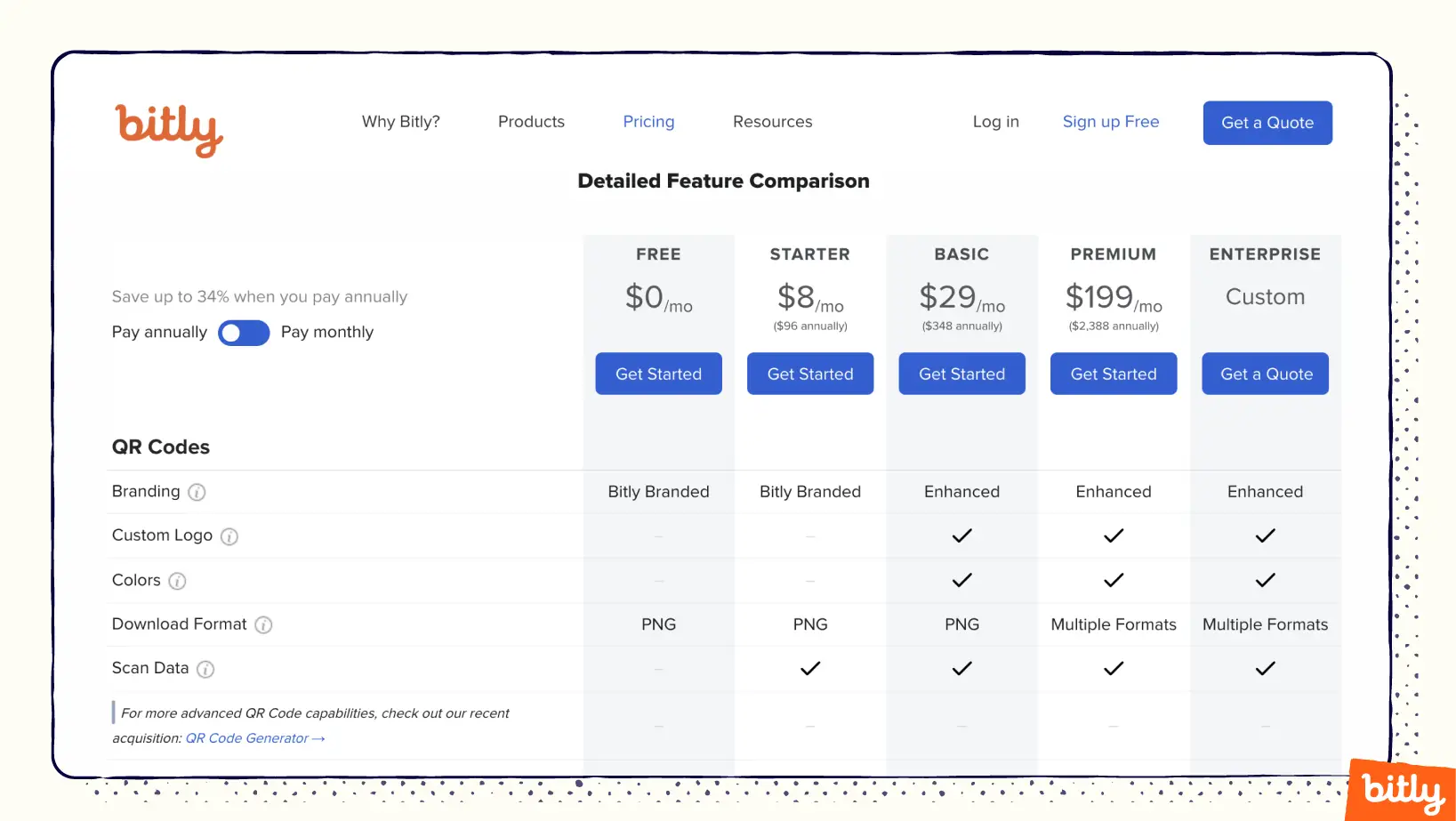Toggle the annual/monthly billing switch
Screen dimensions: 1456x821
tap(244, 333)
